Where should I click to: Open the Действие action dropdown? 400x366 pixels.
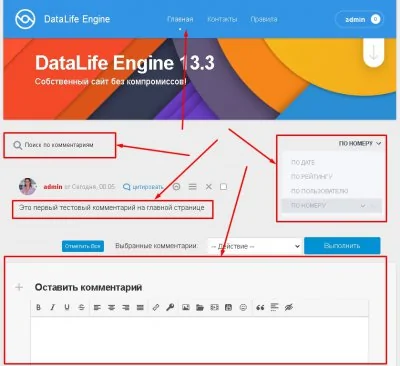[x=255, y=246]
